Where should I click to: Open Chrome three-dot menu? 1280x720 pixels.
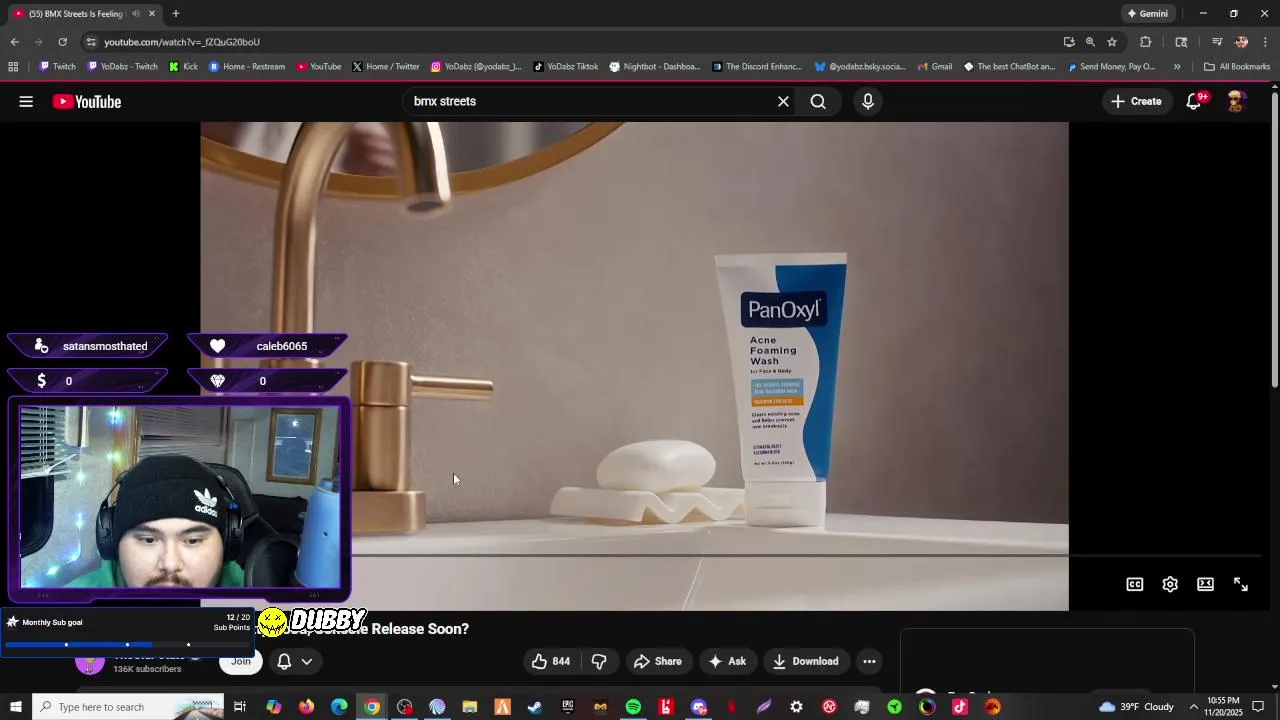[1265, 42]
